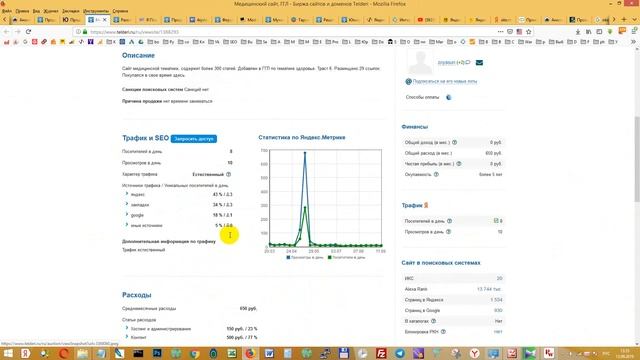Click the browser Back arrow button
This screenshot has height=360, width=640.
click(7, 32)
